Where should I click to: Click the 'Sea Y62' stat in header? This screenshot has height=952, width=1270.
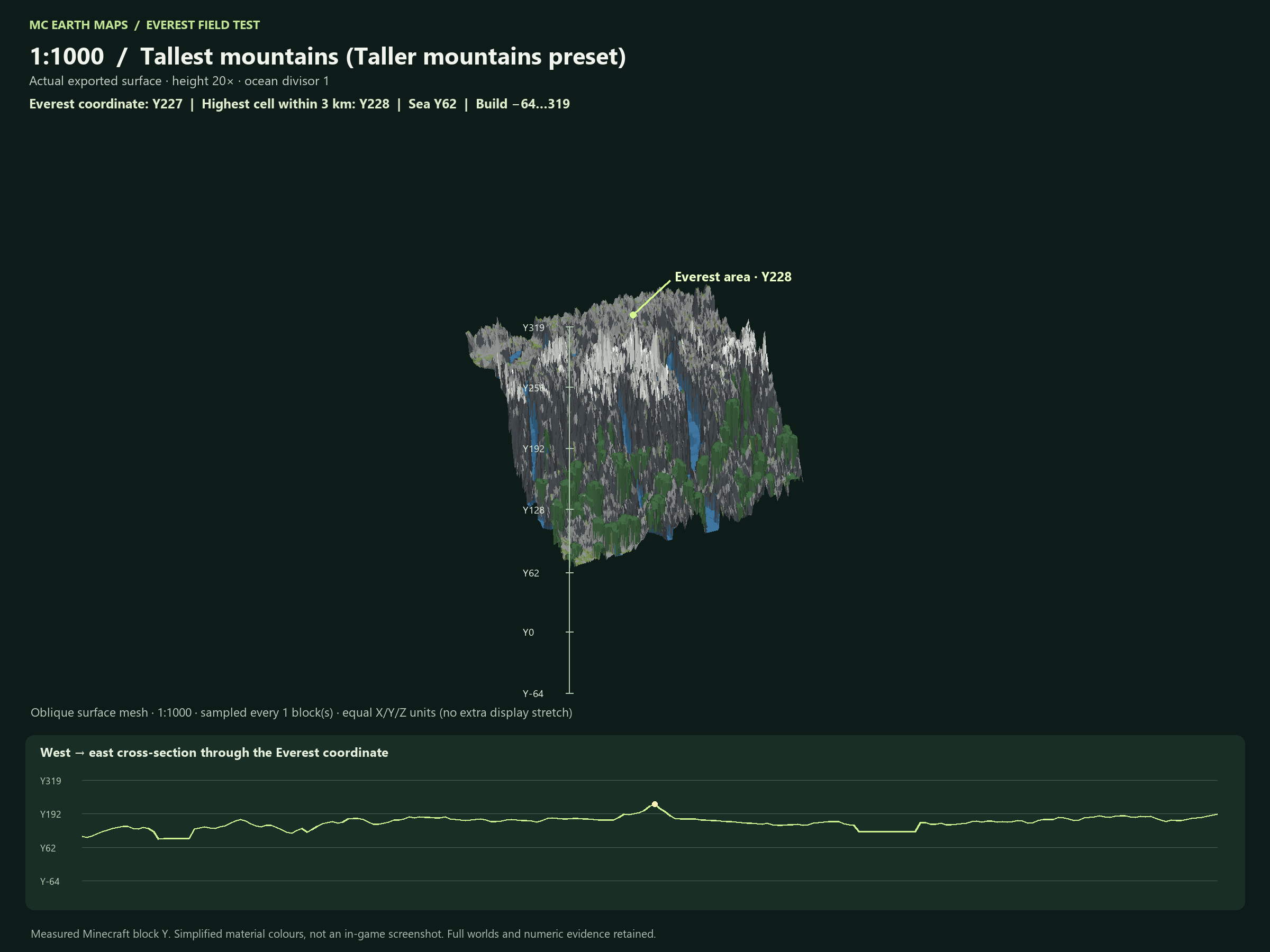432,104
